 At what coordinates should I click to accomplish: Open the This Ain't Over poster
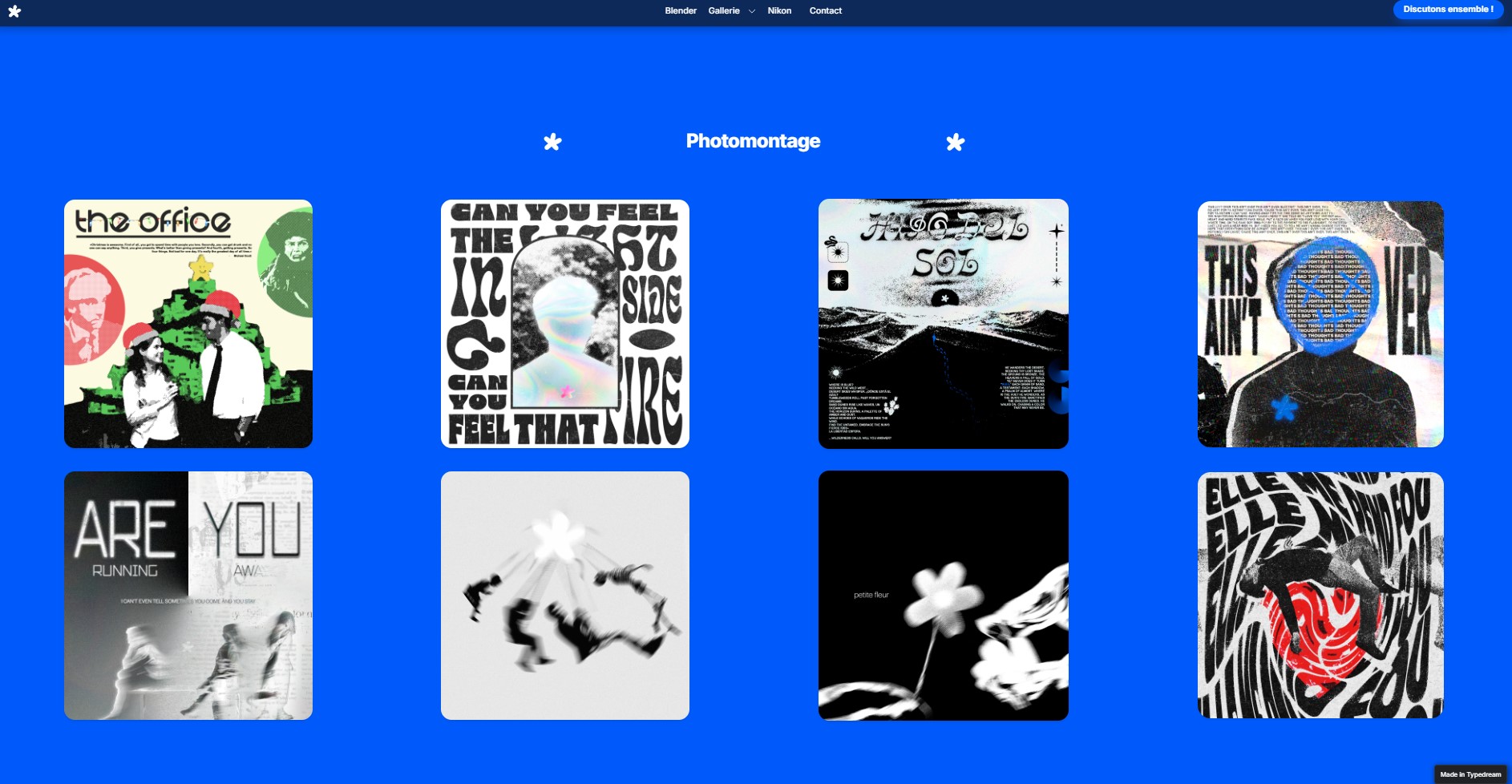click(1320, 324)
